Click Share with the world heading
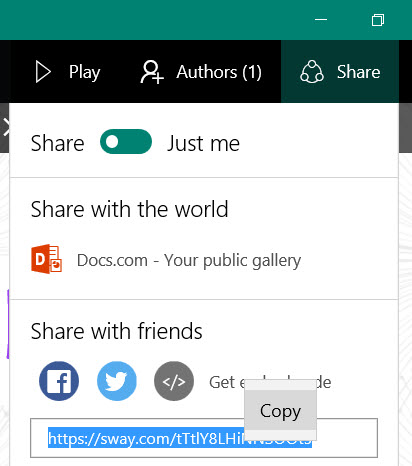412x466 pixels. click(129, 209)
